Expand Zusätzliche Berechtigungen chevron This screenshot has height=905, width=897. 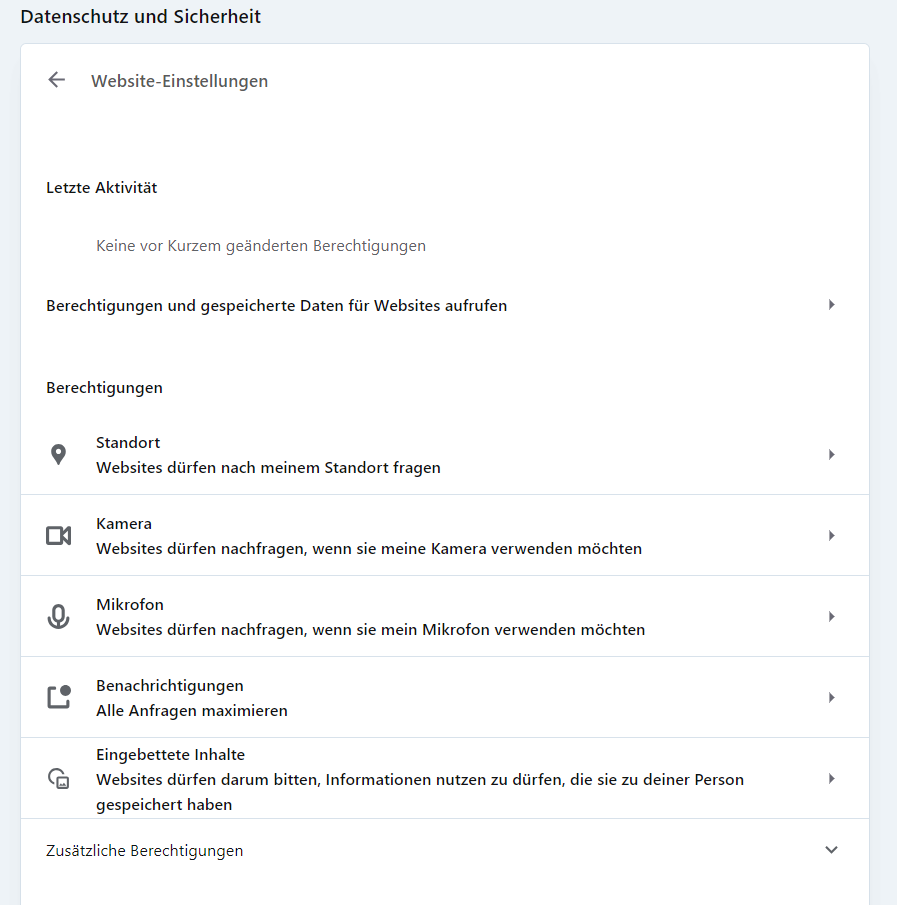coord(831,850)
